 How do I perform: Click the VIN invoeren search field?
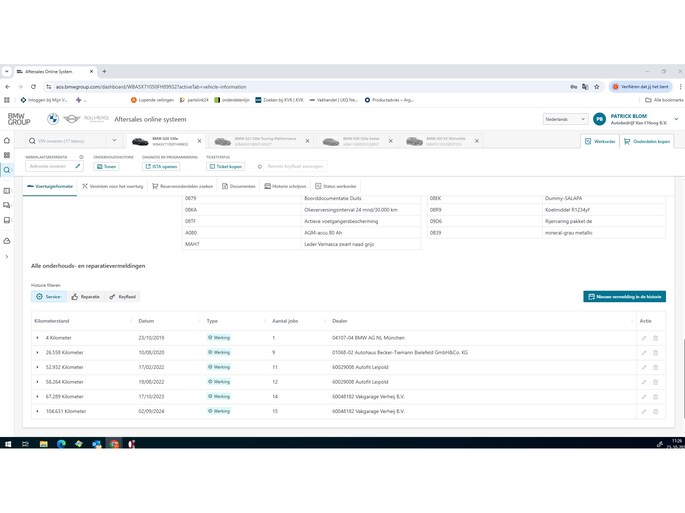point(70,141)
